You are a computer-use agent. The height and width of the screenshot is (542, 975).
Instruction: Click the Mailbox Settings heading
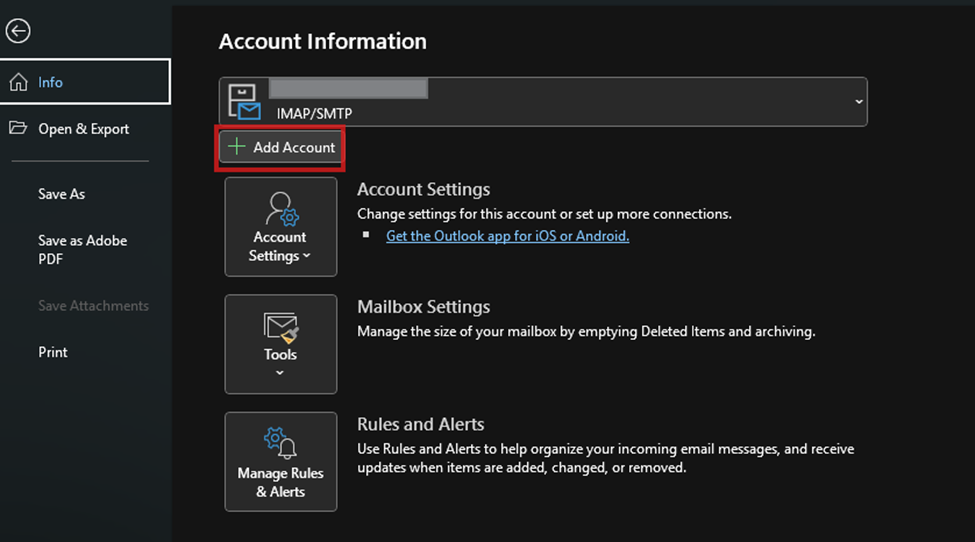(423, 306)
